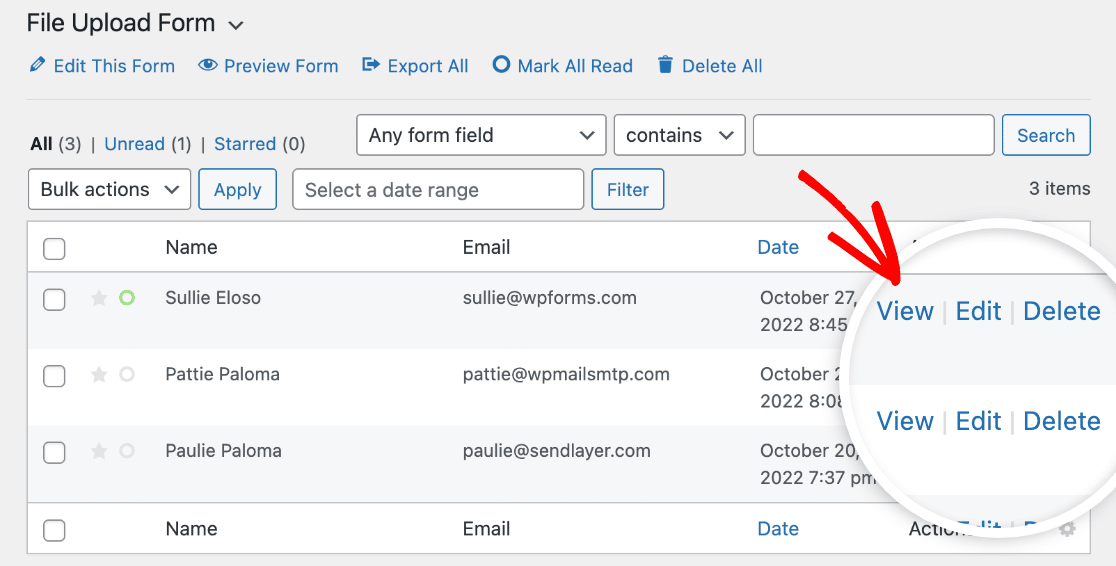Star the Paulie Paloma entry
The height and width of the screenshot is (566, 1116).
(99, 451)
